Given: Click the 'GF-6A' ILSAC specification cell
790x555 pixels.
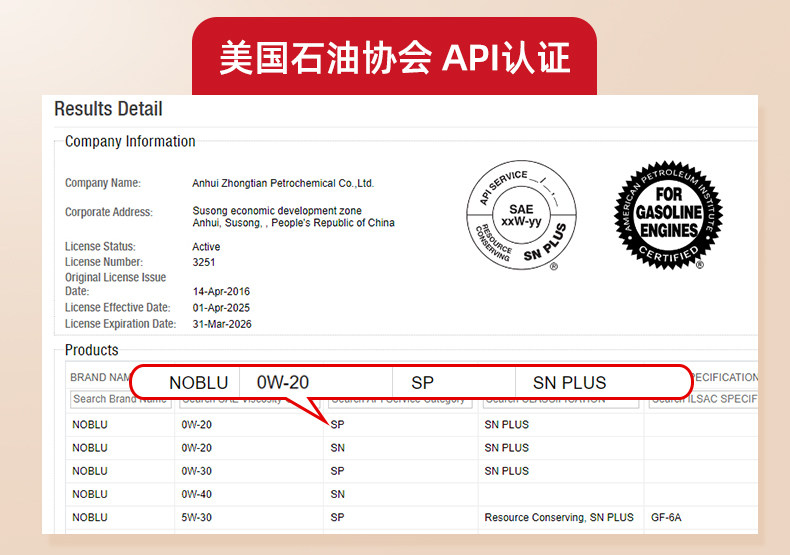Looking at the screenshot, I should point(666,518).
